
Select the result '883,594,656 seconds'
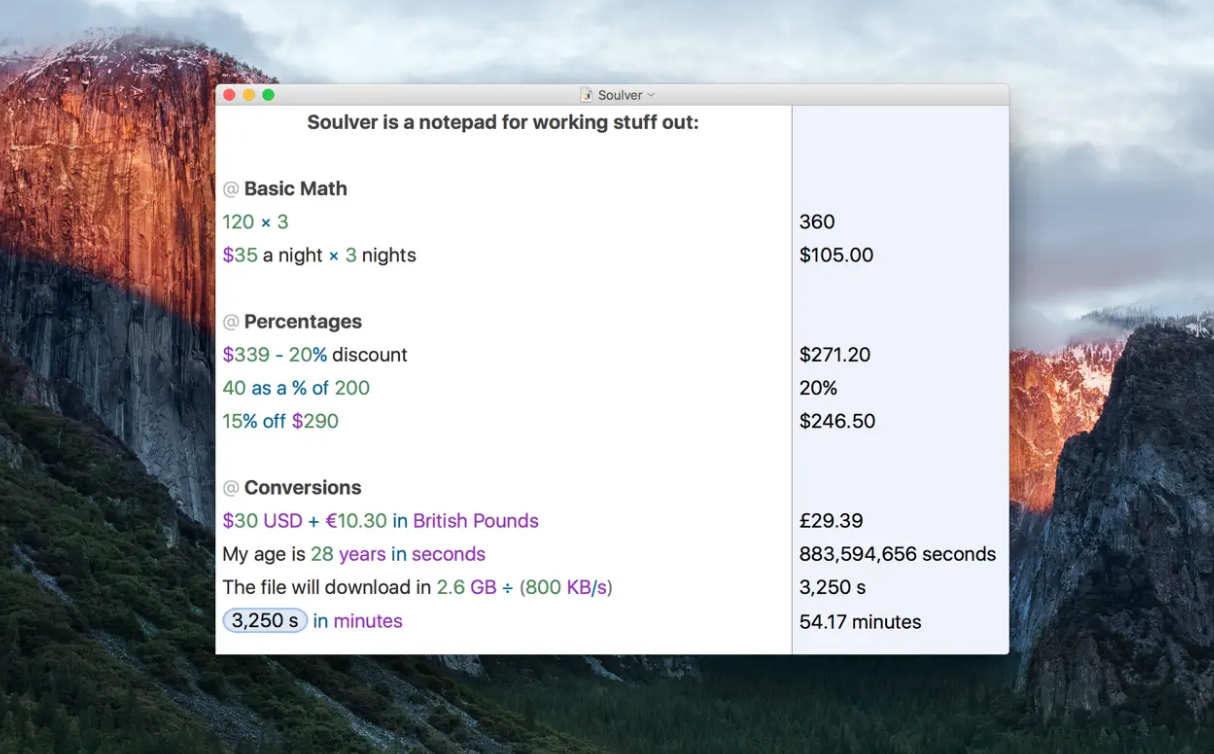[898, 554]
